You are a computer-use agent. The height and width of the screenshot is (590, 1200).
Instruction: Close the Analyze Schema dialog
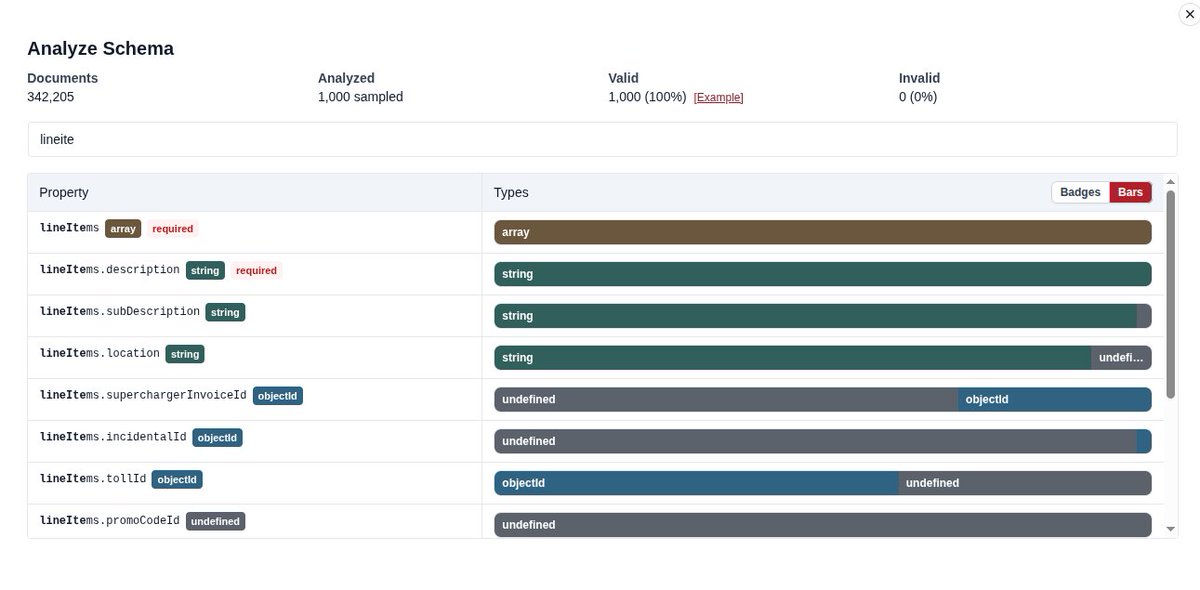1188,13
